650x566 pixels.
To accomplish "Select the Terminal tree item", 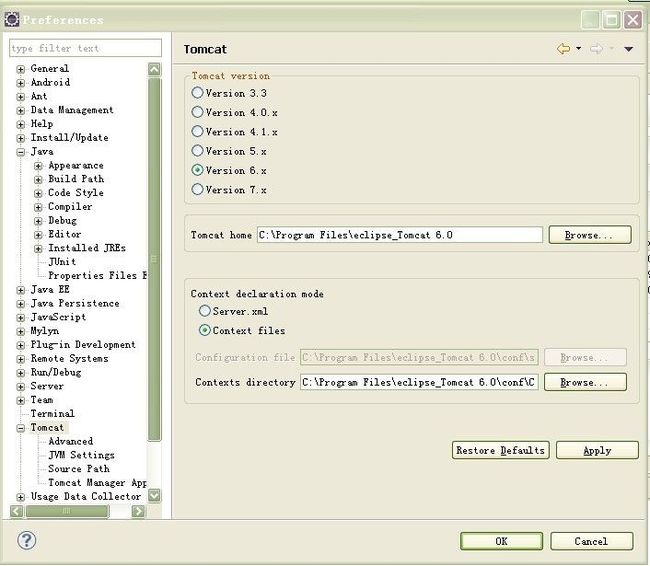I will pyautogui.click(x=52, y=413).
